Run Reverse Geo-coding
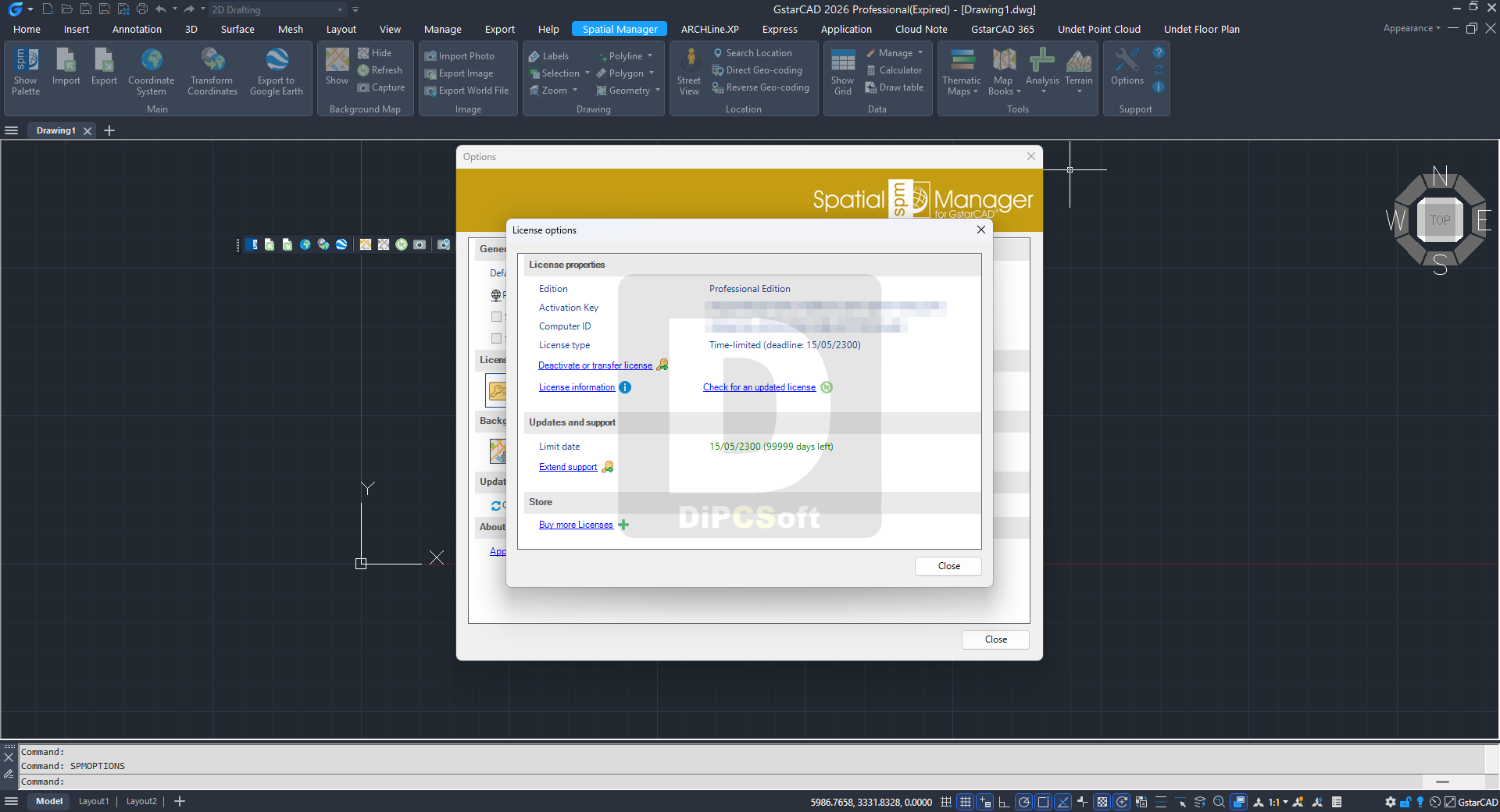The image size is (1500, 812). tap(760, 87)
